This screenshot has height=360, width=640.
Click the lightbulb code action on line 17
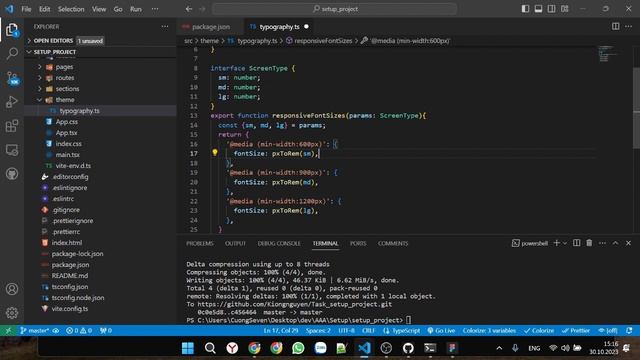click(x=215, y=153)
